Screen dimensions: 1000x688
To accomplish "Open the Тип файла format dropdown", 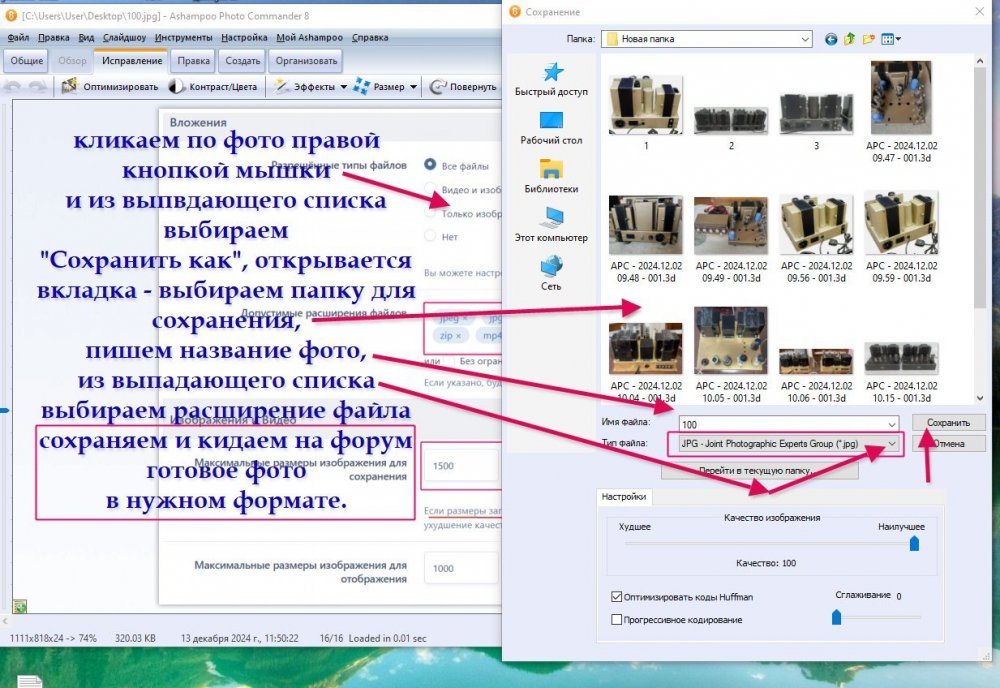I will [891, 443].
